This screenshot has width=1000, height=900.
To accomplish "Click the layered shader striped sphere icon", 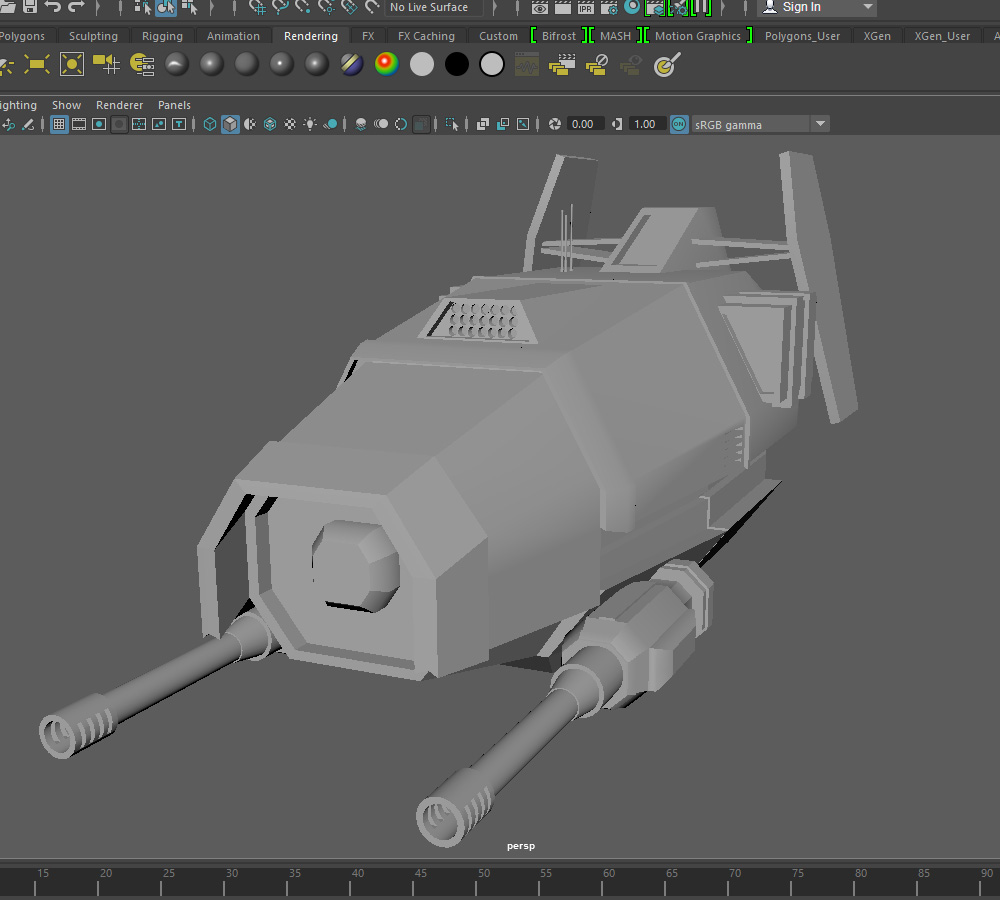I will click(x=351, y=64).
